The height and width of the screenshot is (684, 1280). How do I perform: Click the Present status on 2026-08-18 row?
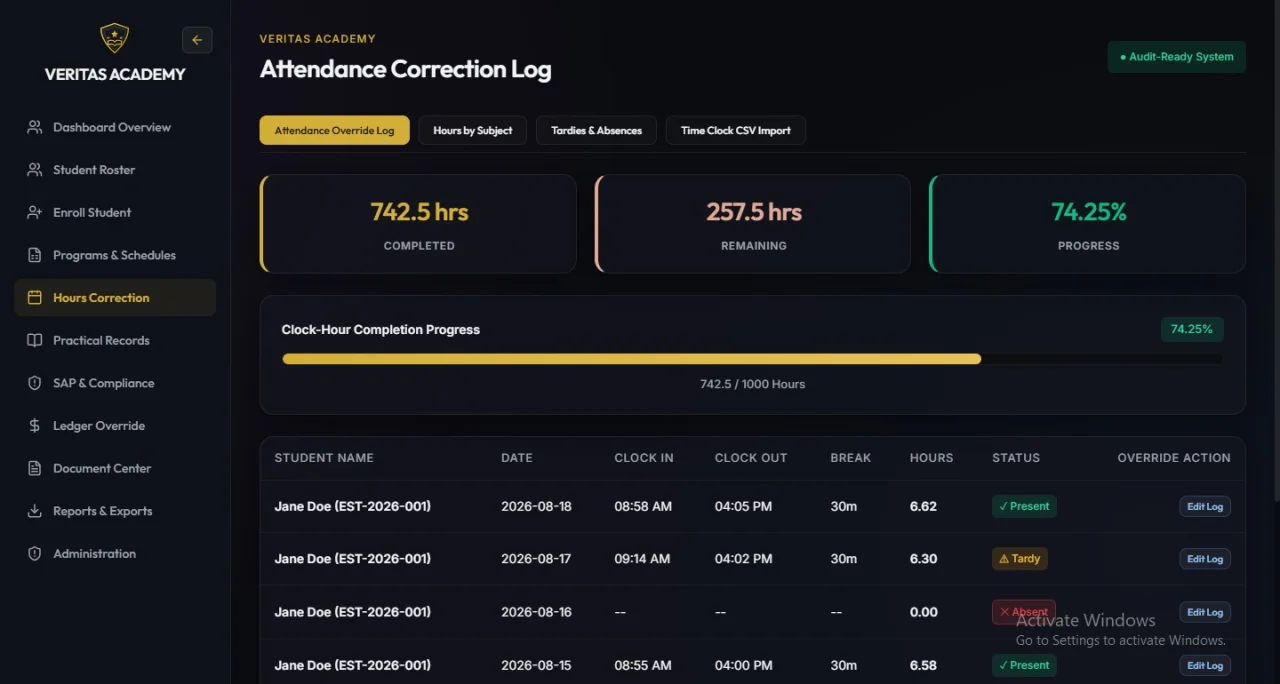point(1024,506)
